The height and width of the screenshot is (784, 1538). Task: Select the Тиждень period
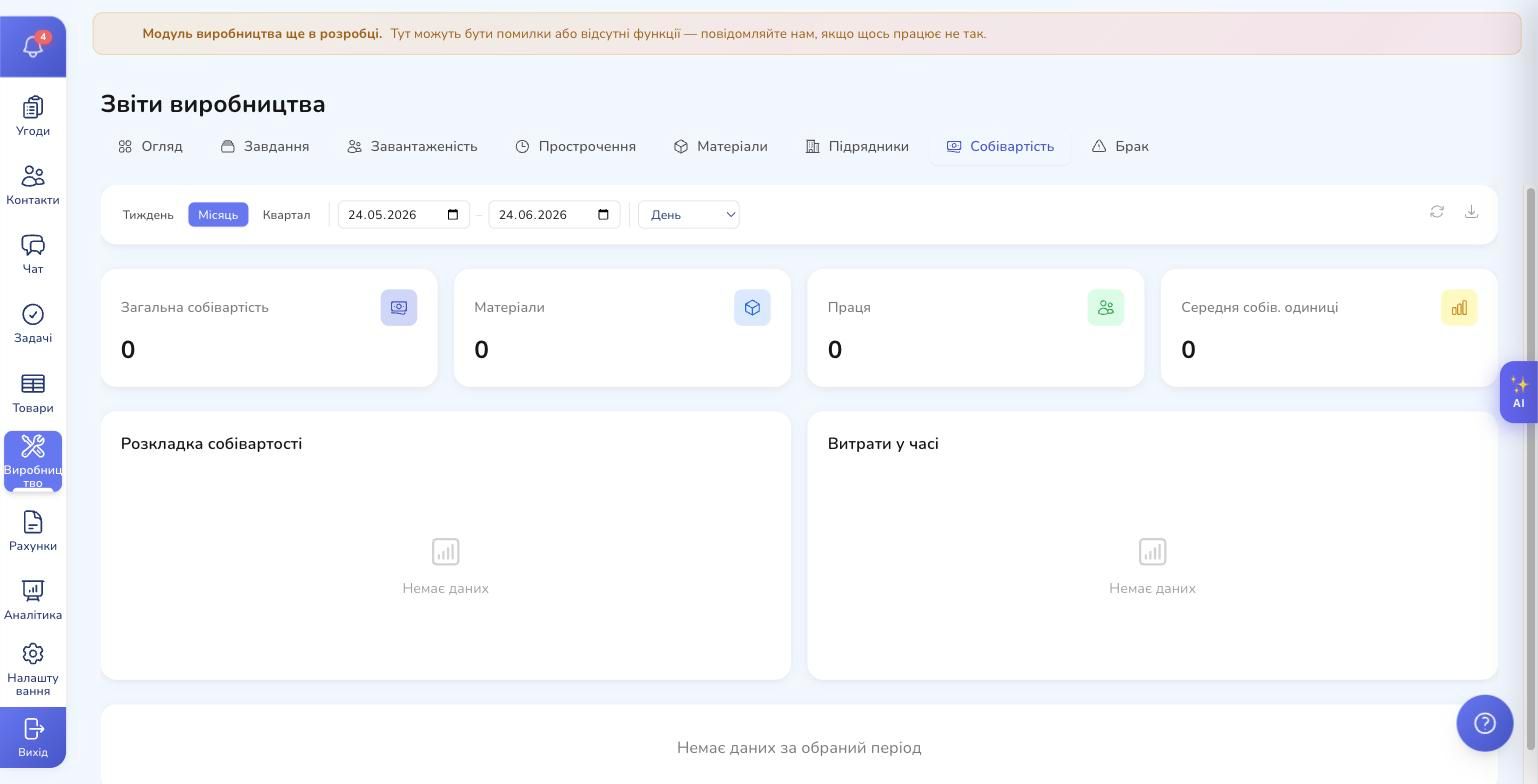(148, 215)
